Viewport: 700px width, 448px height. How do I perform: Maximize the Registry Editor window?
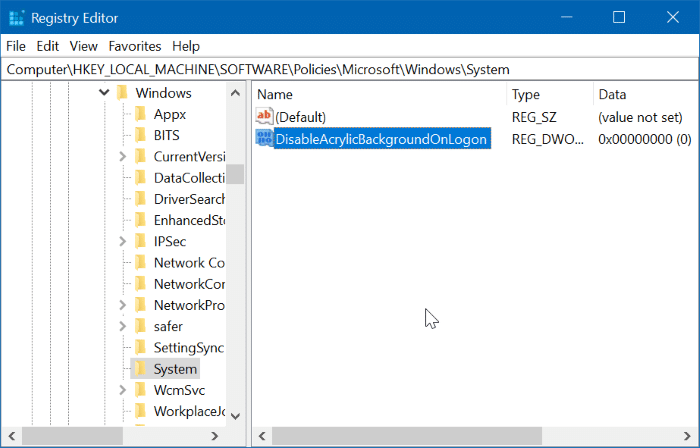pos(619,17)
